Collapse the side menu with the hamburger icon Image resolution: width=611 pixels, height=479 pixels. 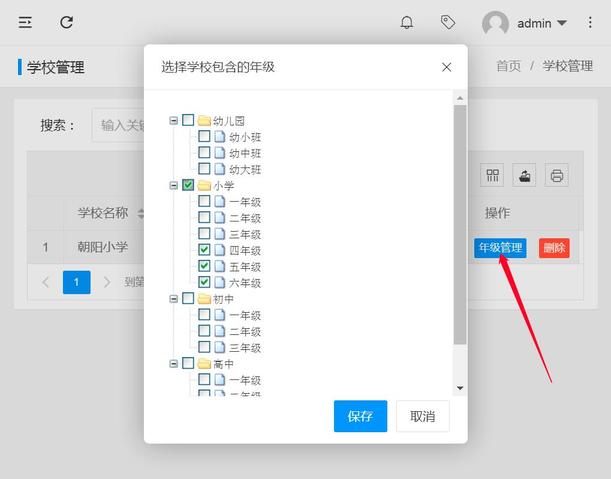pos(25,22)
